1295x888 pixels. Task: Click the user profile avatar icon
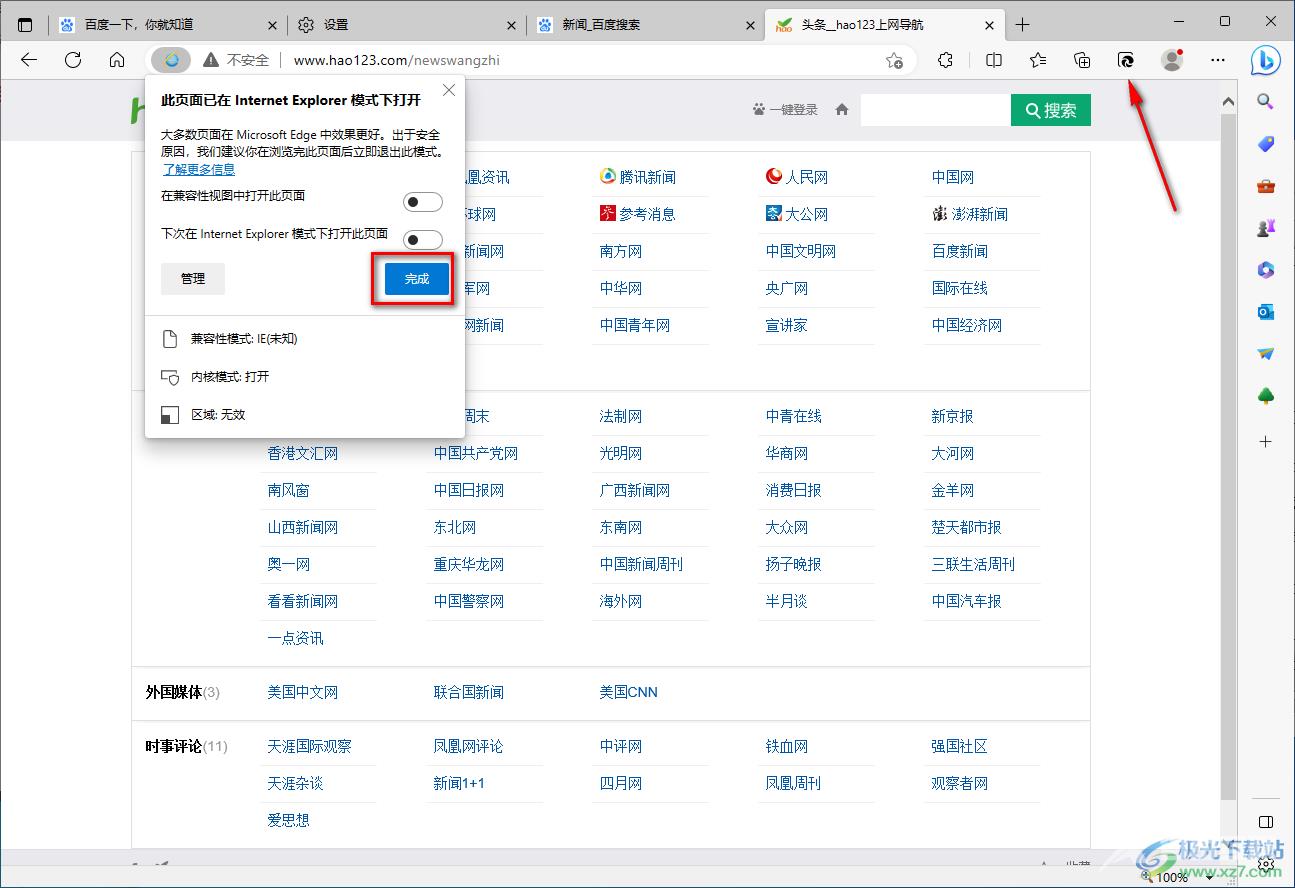pos(1172,60)
